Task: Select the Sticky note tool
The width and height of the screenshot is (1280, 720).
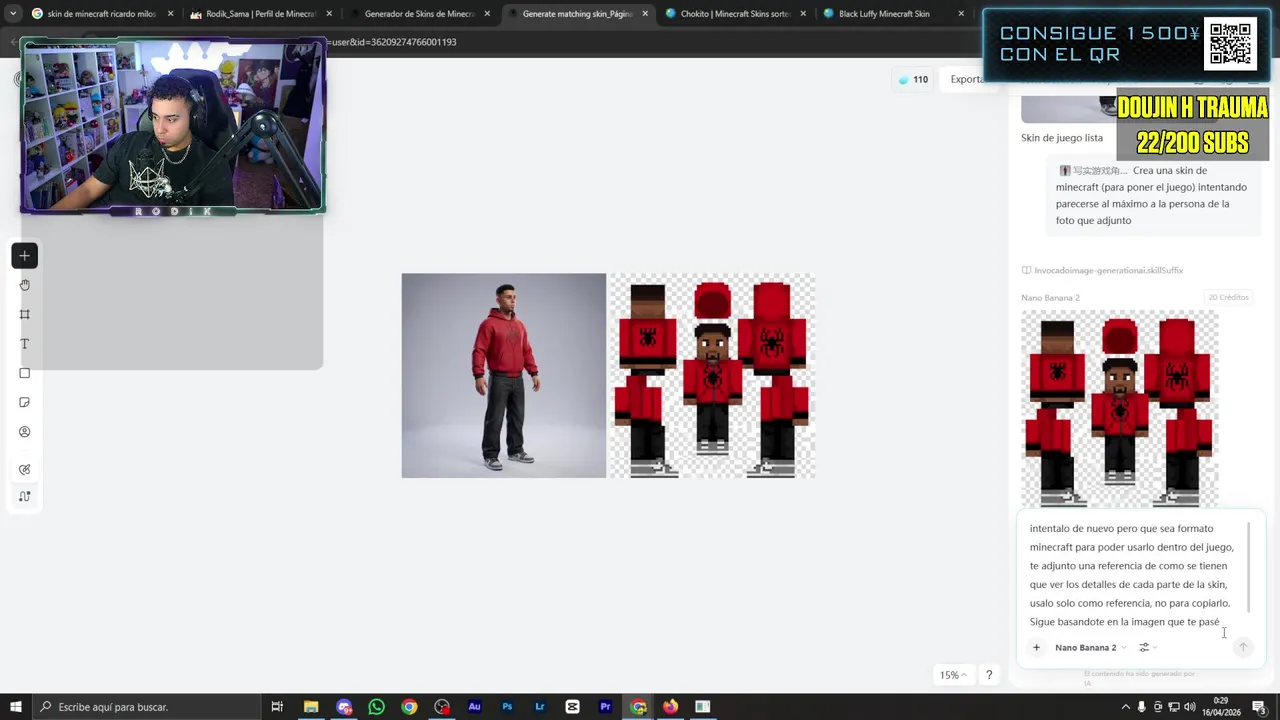Action: coord(25,402)
